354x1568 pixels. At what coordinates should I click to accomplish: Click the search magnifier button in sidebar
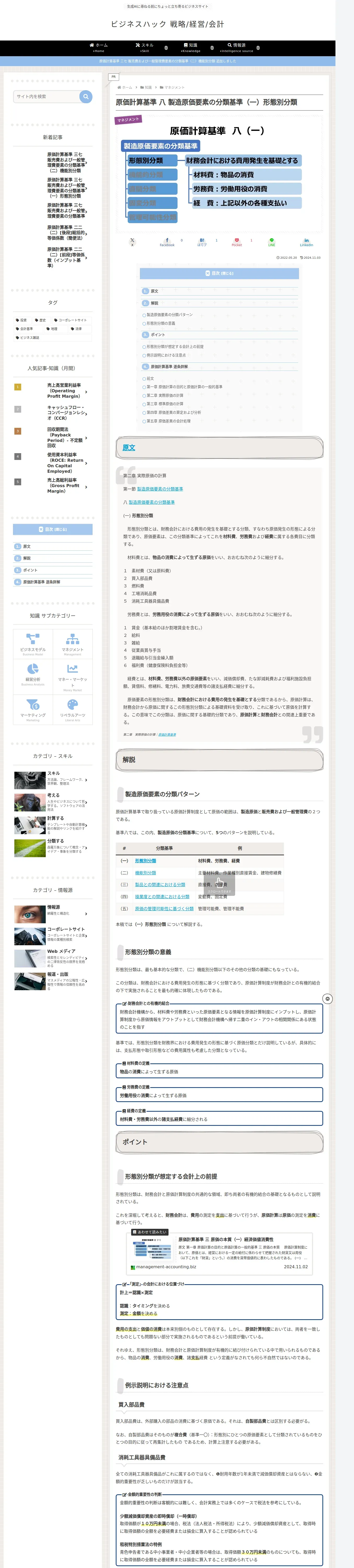tap(86, 96)
